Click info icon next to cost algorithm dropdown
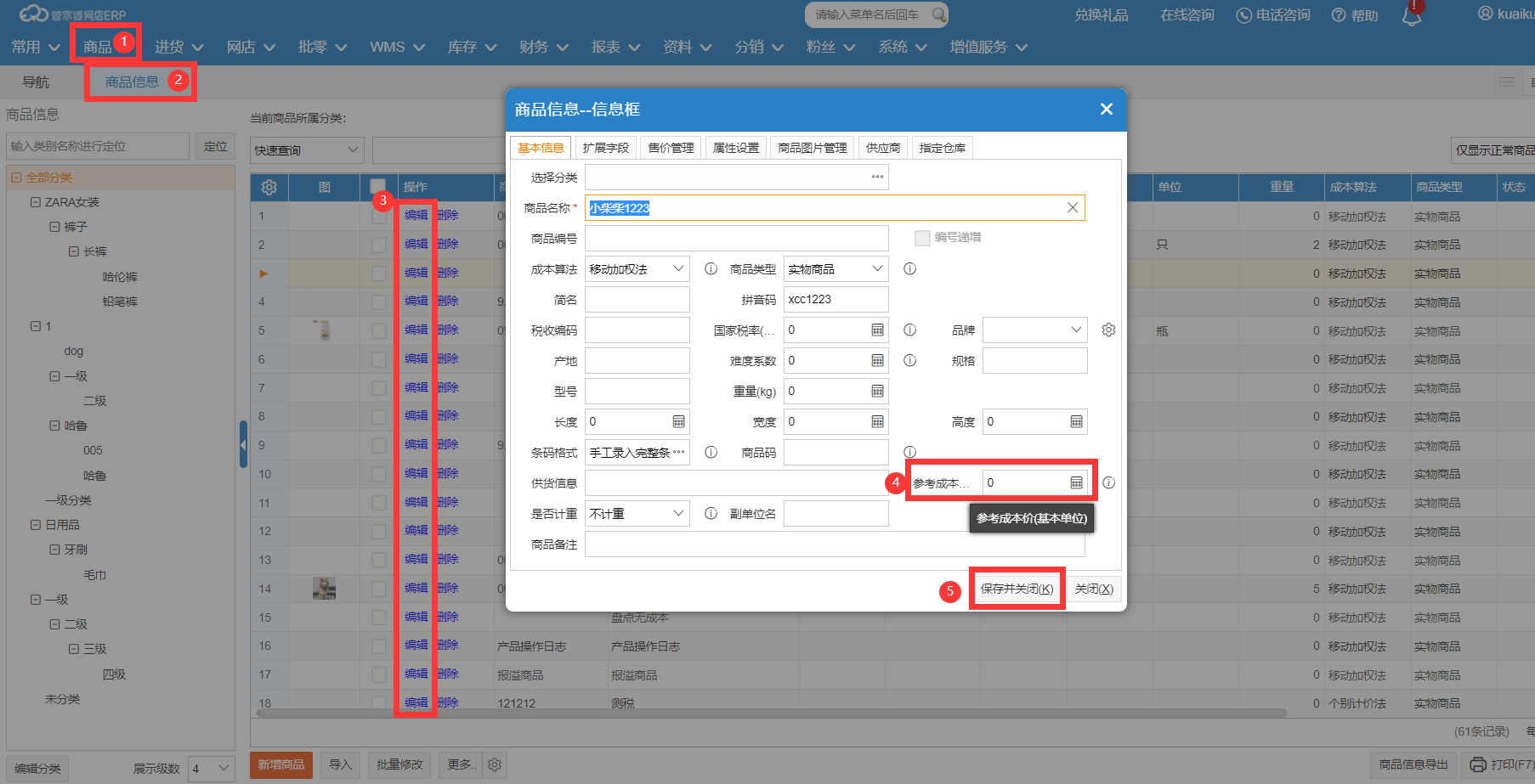 (711, 269)
